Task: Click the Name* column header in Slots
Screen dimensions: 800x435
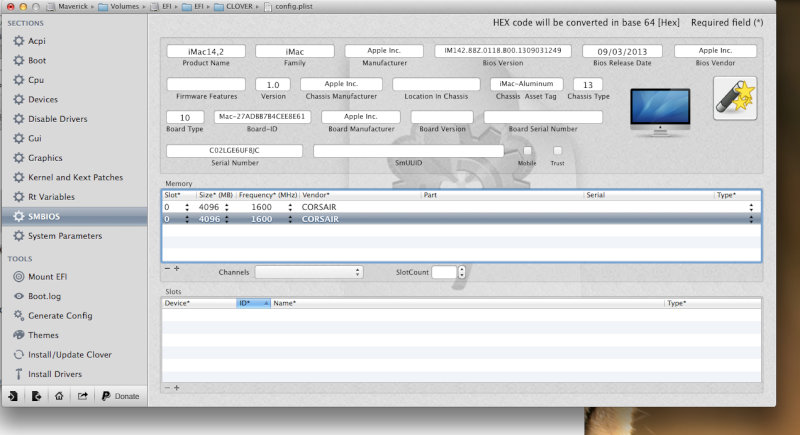Action: pyautogui.click(x=467, y=303)
